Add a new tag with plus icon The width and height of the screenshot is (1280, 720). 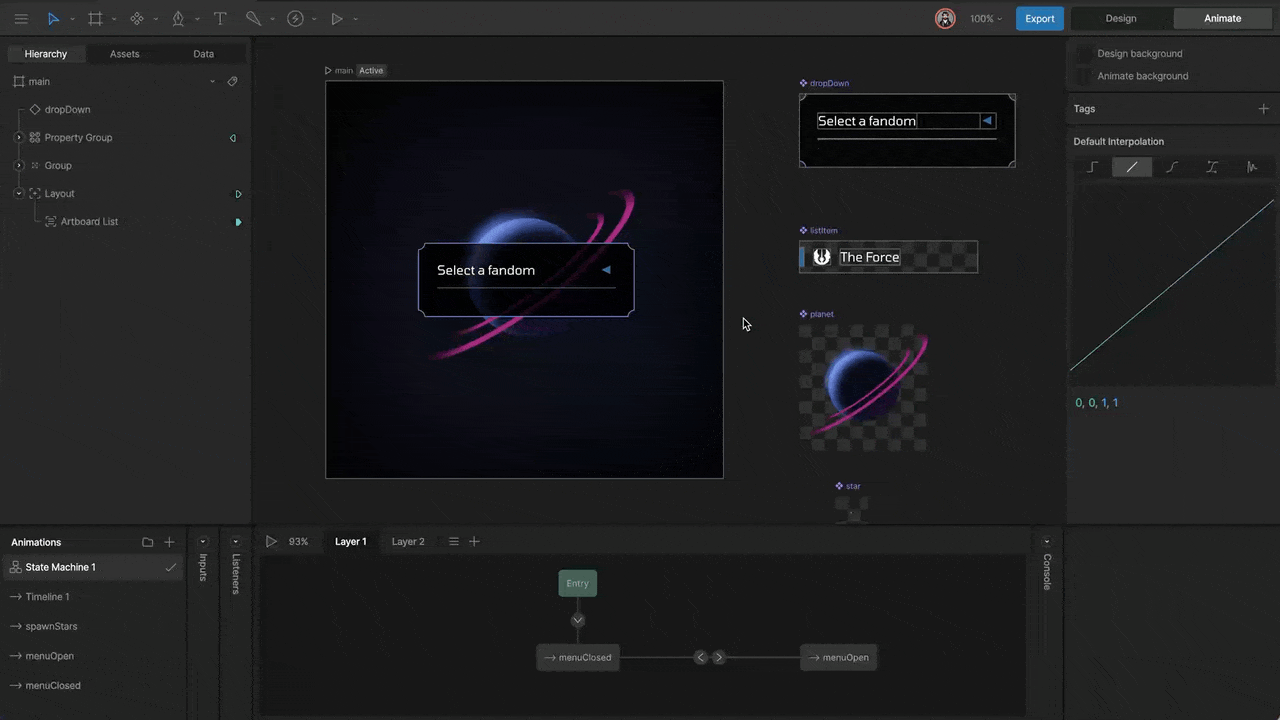(1263, 109)
